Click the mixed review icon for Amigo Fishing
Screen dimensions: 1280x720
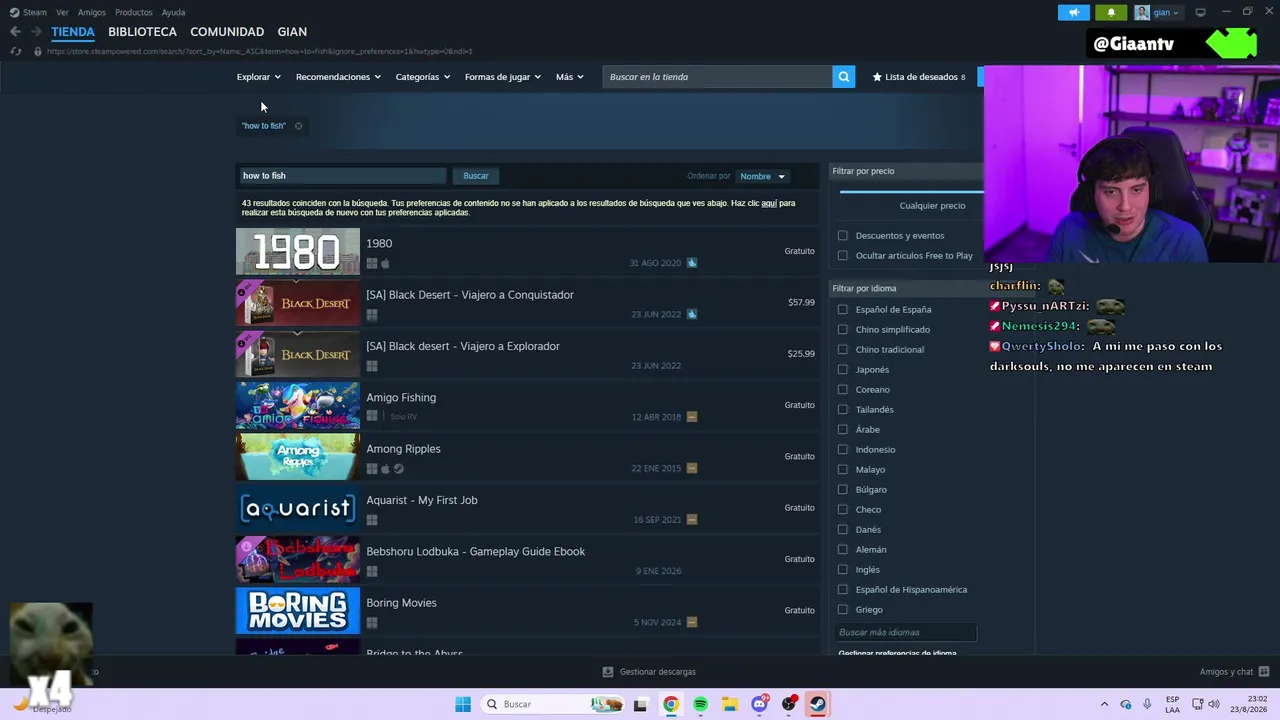(x=692, y=417)
